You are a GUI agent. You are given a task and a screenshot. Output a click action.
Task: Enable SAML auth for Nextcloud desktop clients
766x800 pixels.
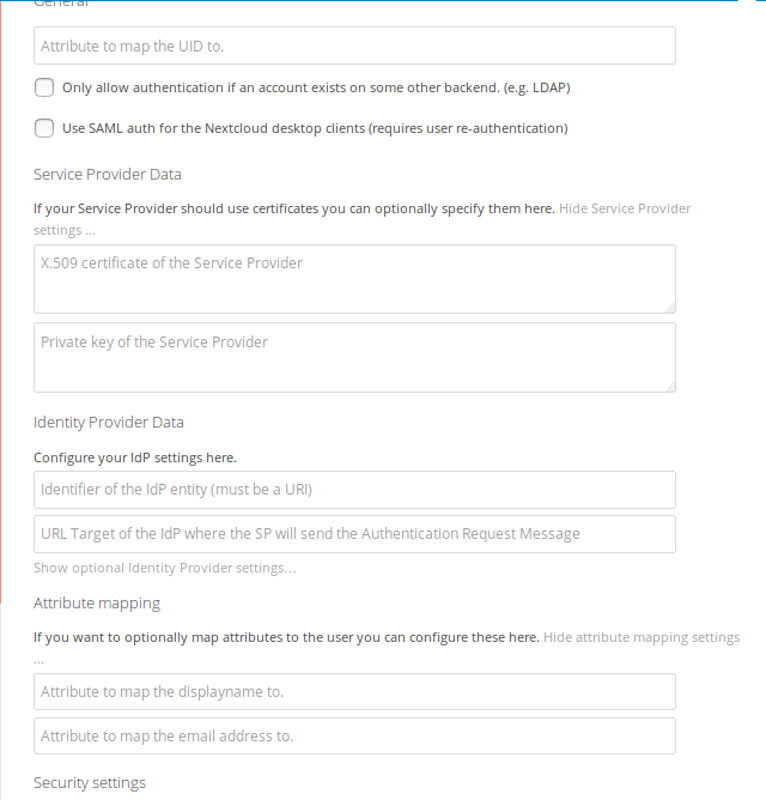click(44, 128)
